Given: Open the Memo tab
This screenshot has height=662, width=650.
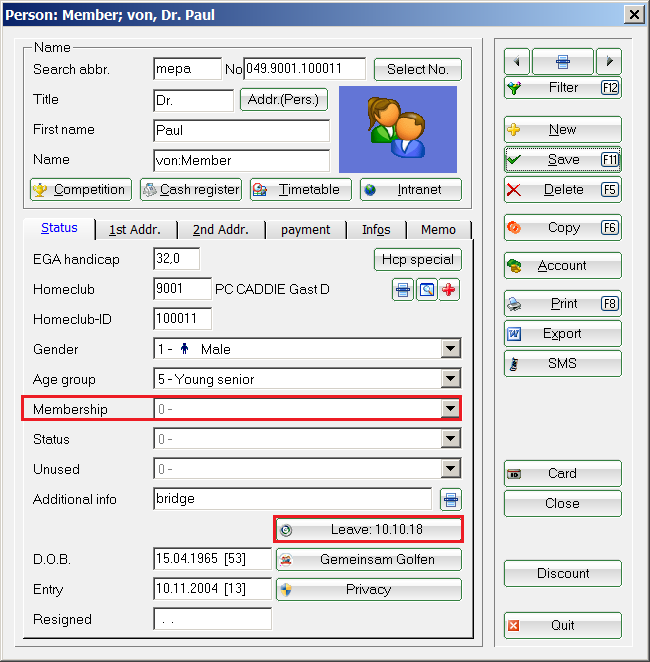Looking at the screenshot, I should coord(439,230).
